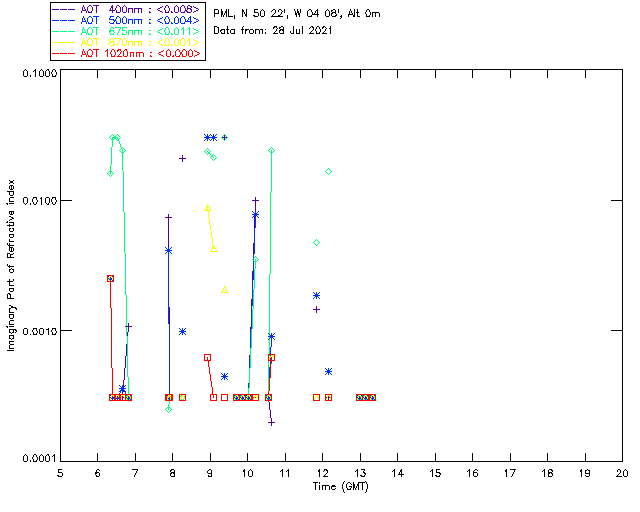Click the y-axis tick label 0.0001
This screenshot has height=512, width=640.
pyautogui.click(x=40, y=459)
